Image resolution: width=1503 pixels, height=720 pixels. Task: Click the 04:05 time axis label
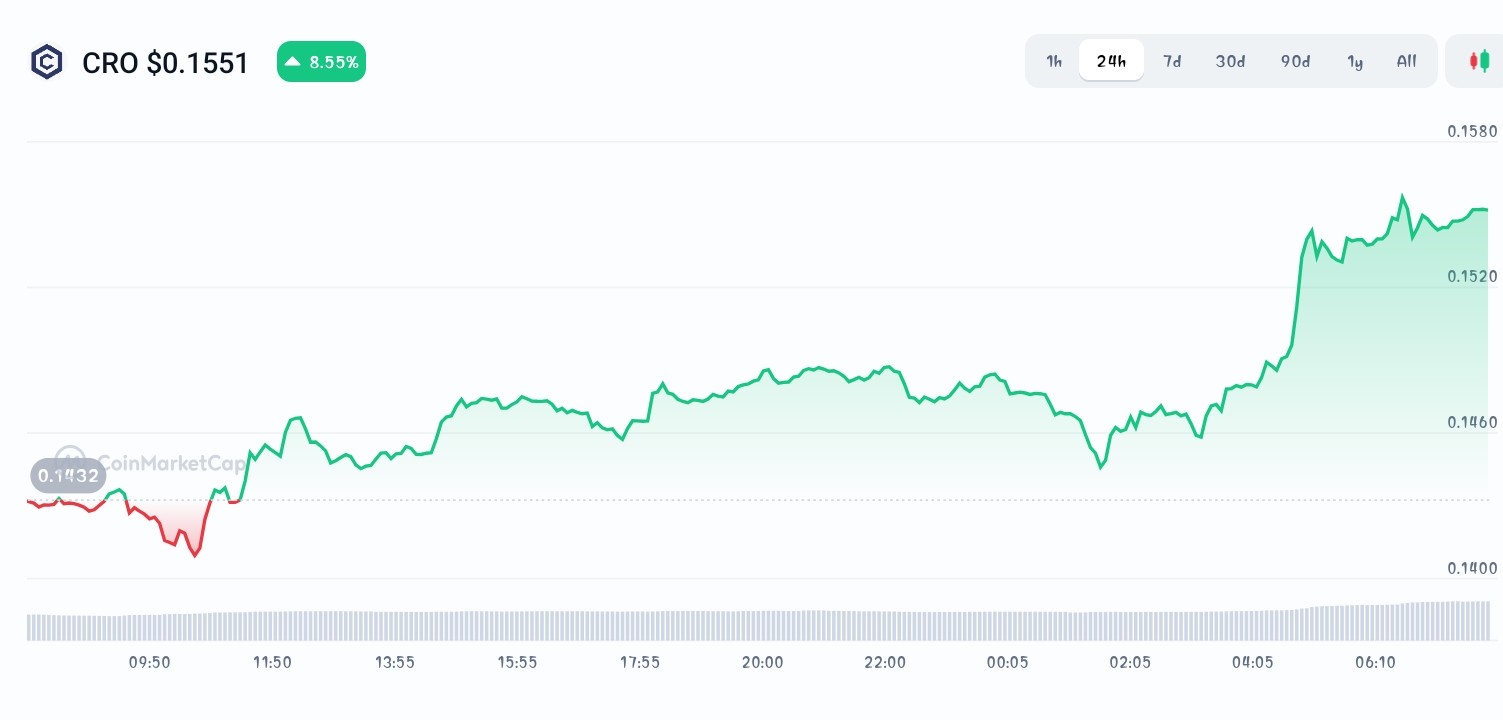pyautogui.click(x=1252, y=662)
